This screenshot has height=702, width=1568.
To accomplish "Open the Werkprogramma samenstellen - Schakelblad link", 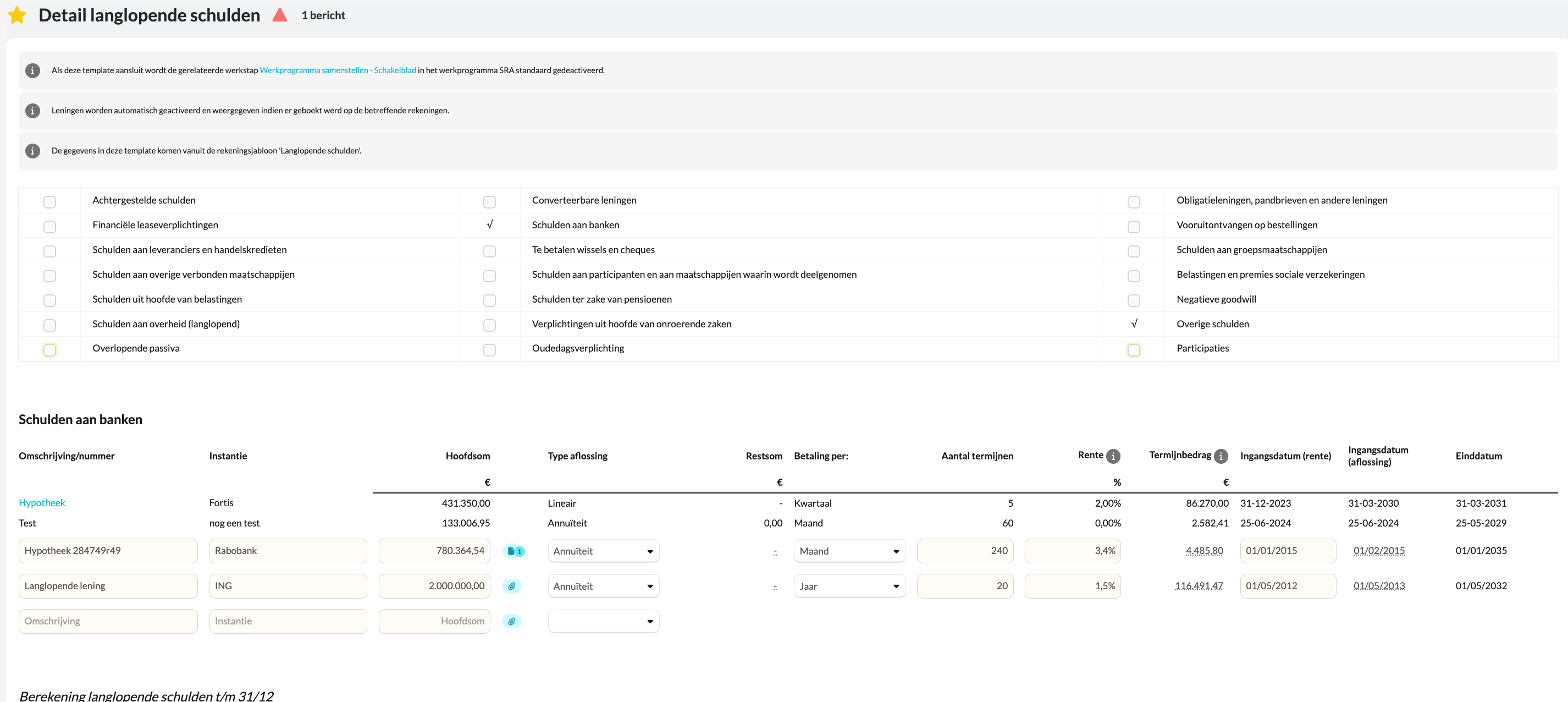I will (338, 70).
